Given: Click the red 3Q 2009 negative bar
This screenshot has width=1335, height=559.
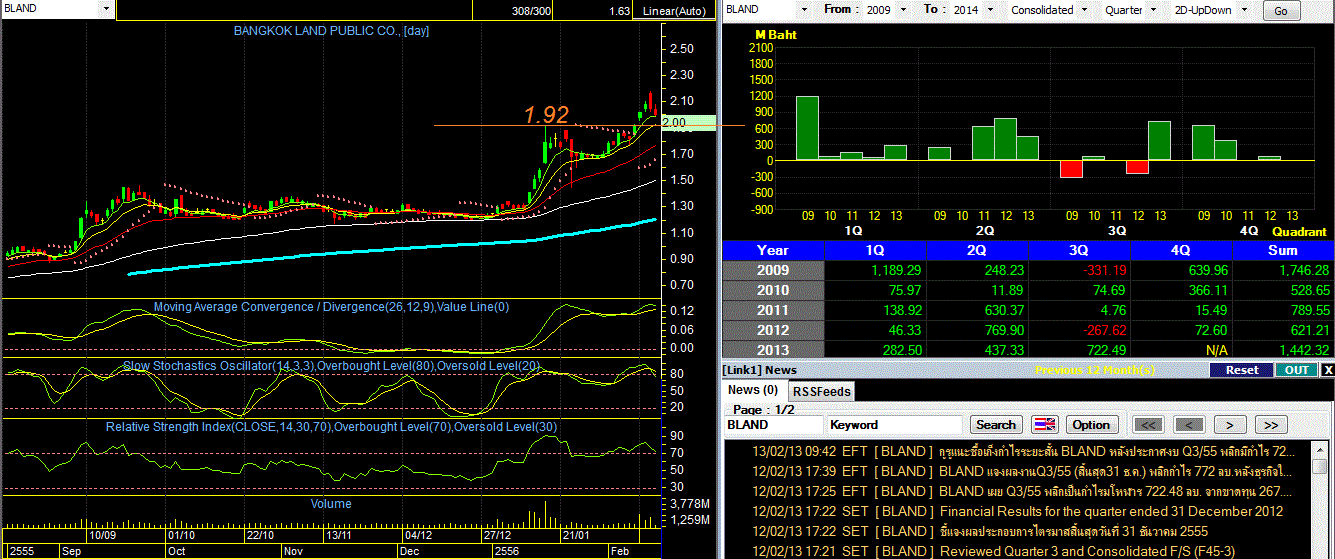Looking at the screenshot, I should pos(1071,169).
